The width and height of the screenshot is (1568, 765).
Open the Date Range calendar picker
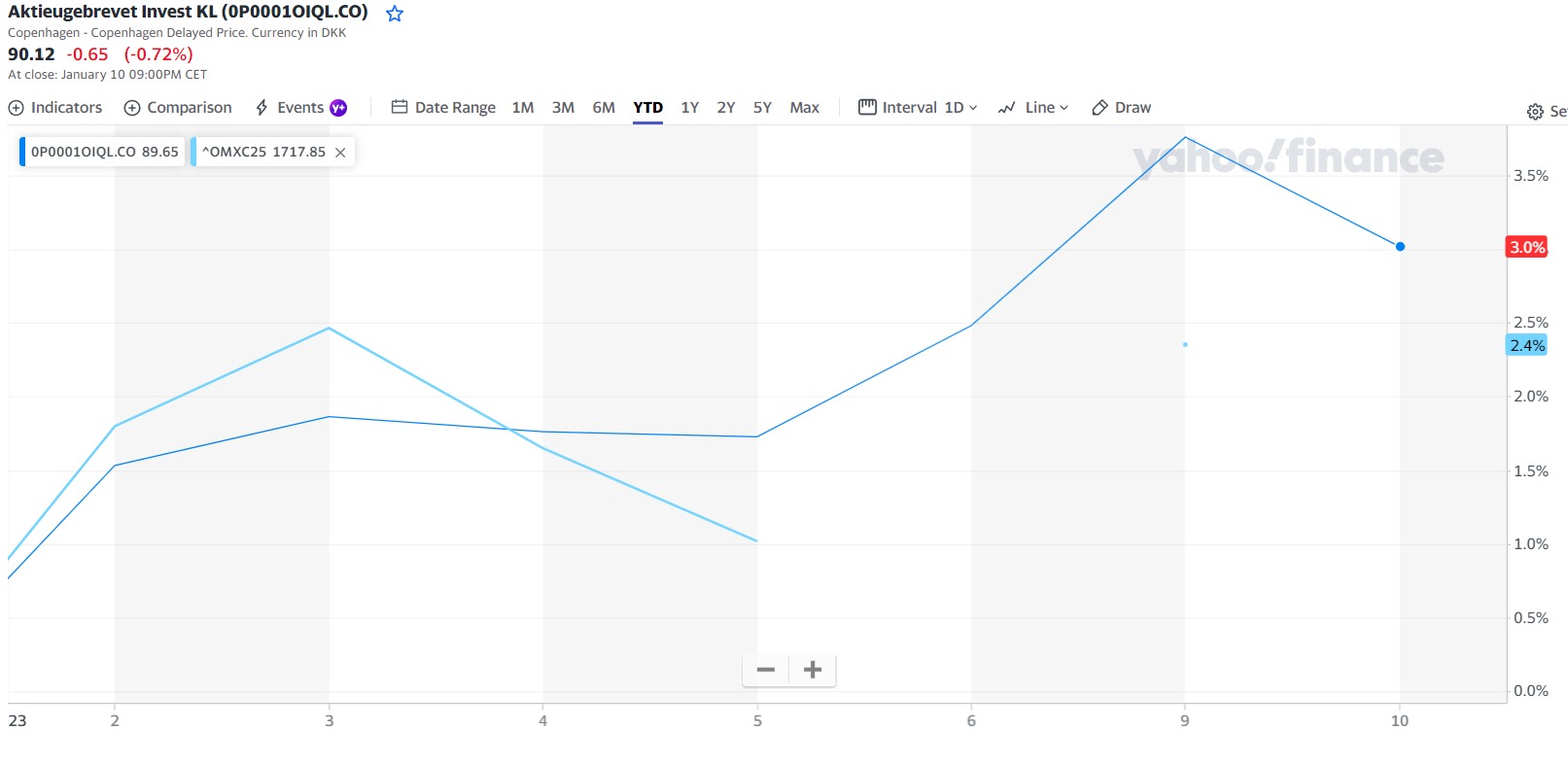pos(443,108)
